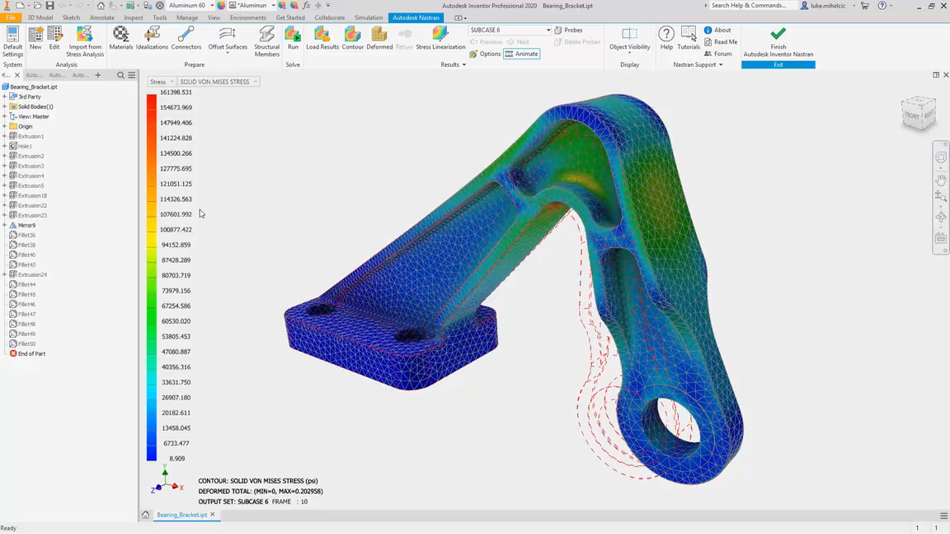The width and height of the screenshot is (950, 534).
Task: Click the stress legend color bar
Action: [x=151, y=276]
